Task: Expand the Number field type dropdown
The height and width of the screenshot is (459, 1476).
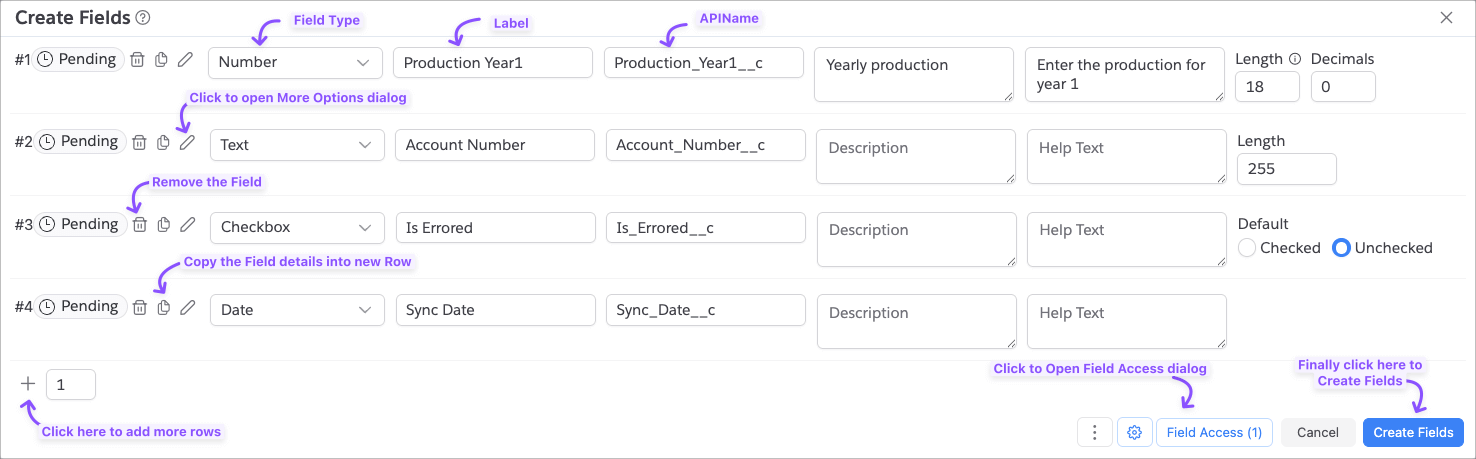Action: pos(295,63)
